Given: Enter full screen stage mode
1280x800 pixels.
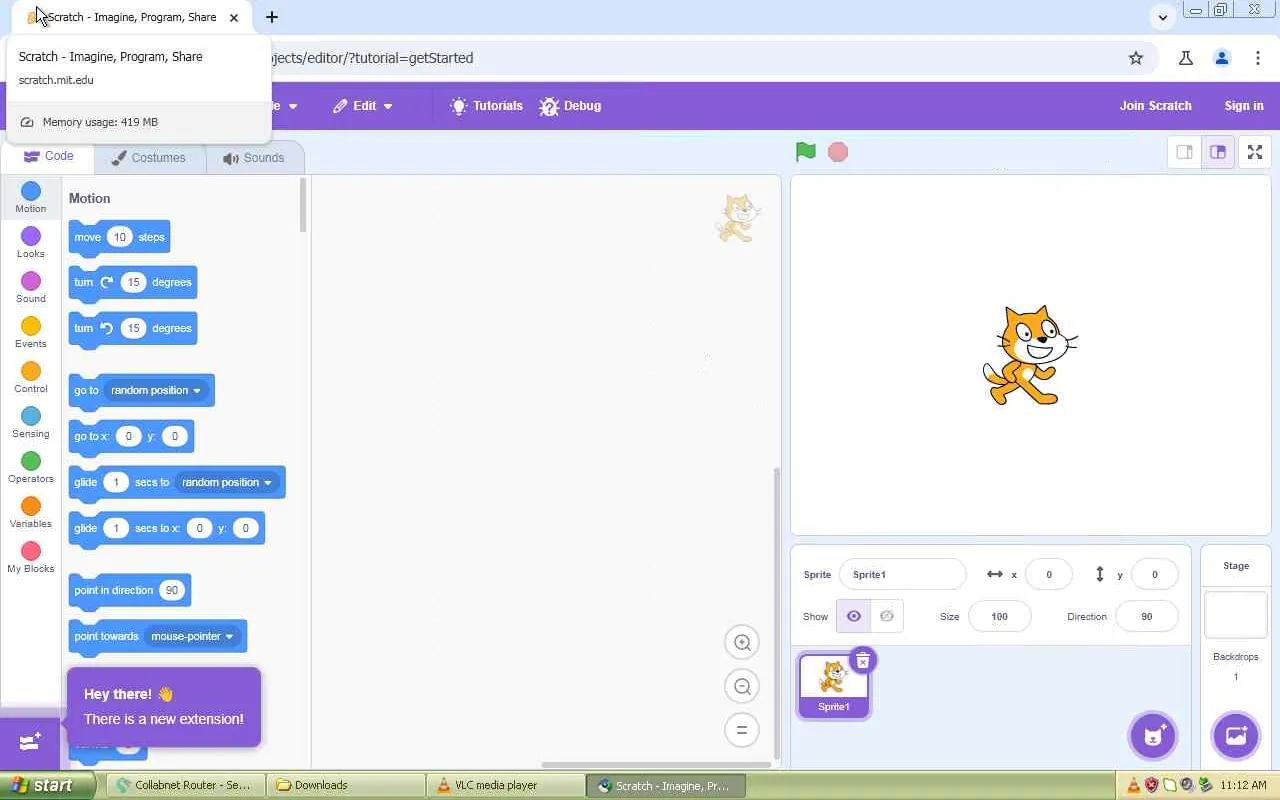Looking at the screenshot, I should click(x=1255, y=152).
